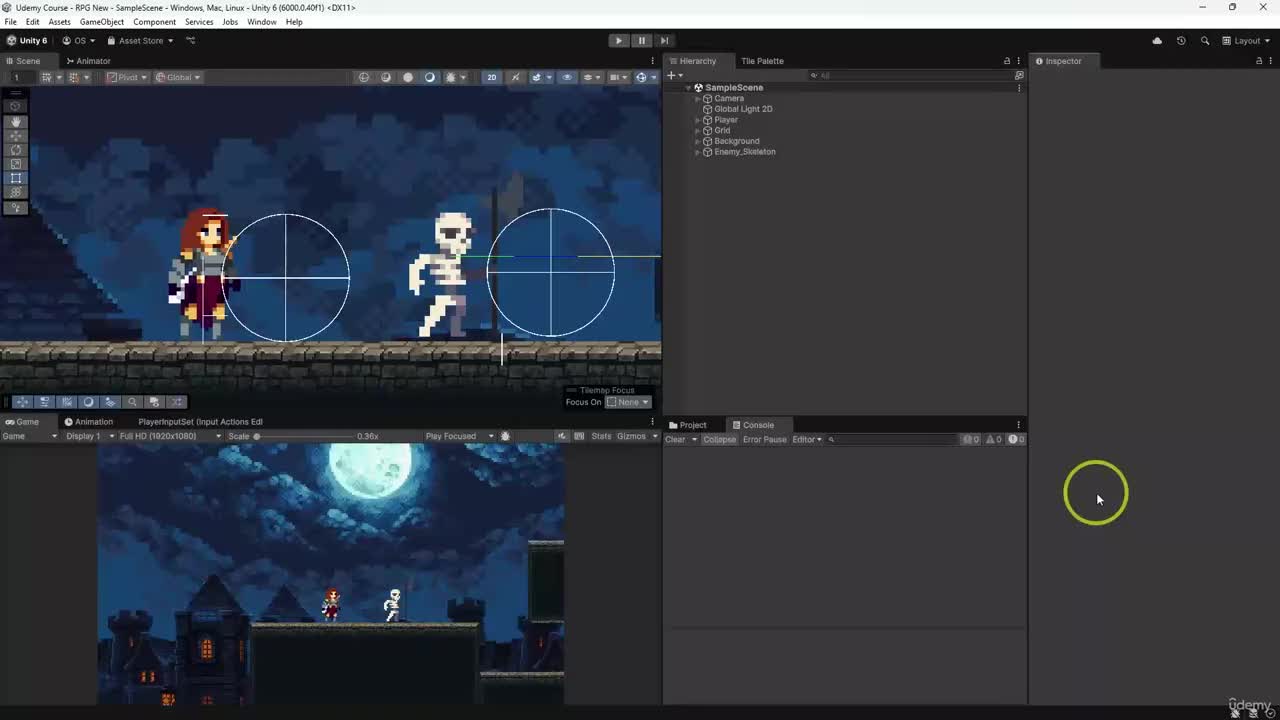Open the Unity 6 button
Screen dimensions: 1280x720
pos(26,41)
